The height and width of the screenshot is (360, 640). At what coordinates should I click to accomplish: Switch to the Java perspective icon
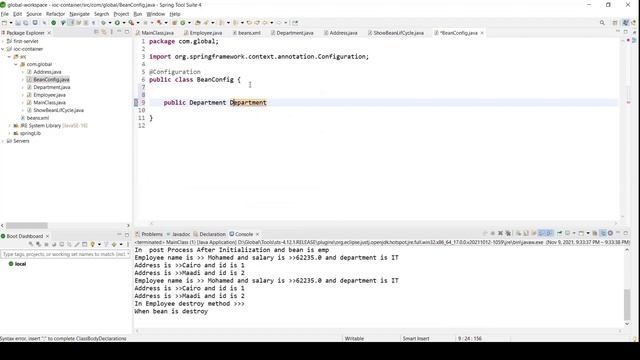[625, 23]
